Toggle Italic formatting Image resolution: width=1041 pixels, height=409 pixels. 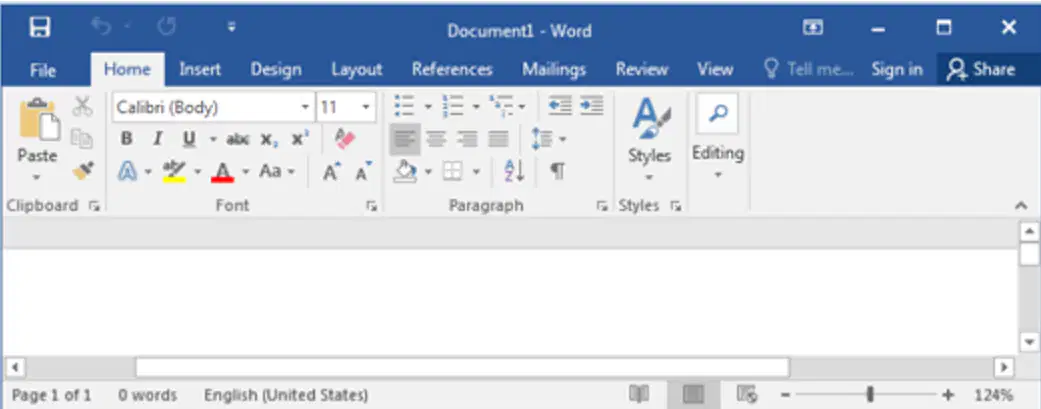pos(157,139)
